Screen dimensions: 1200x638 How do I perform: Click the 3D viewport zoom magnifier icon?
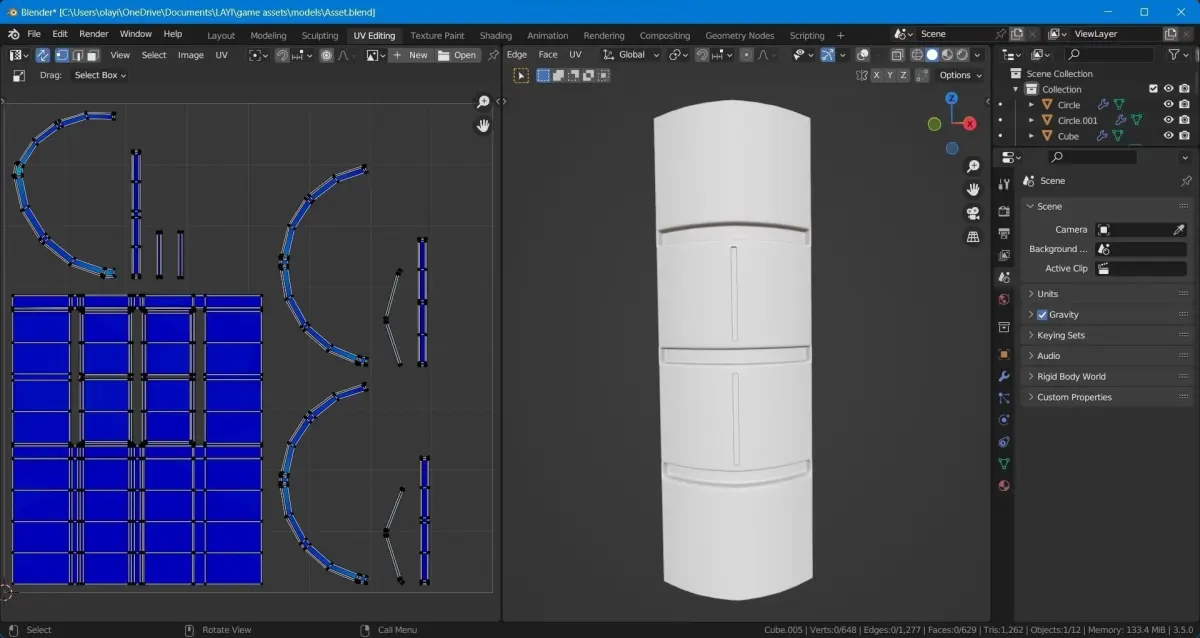[x=973, y=166]
